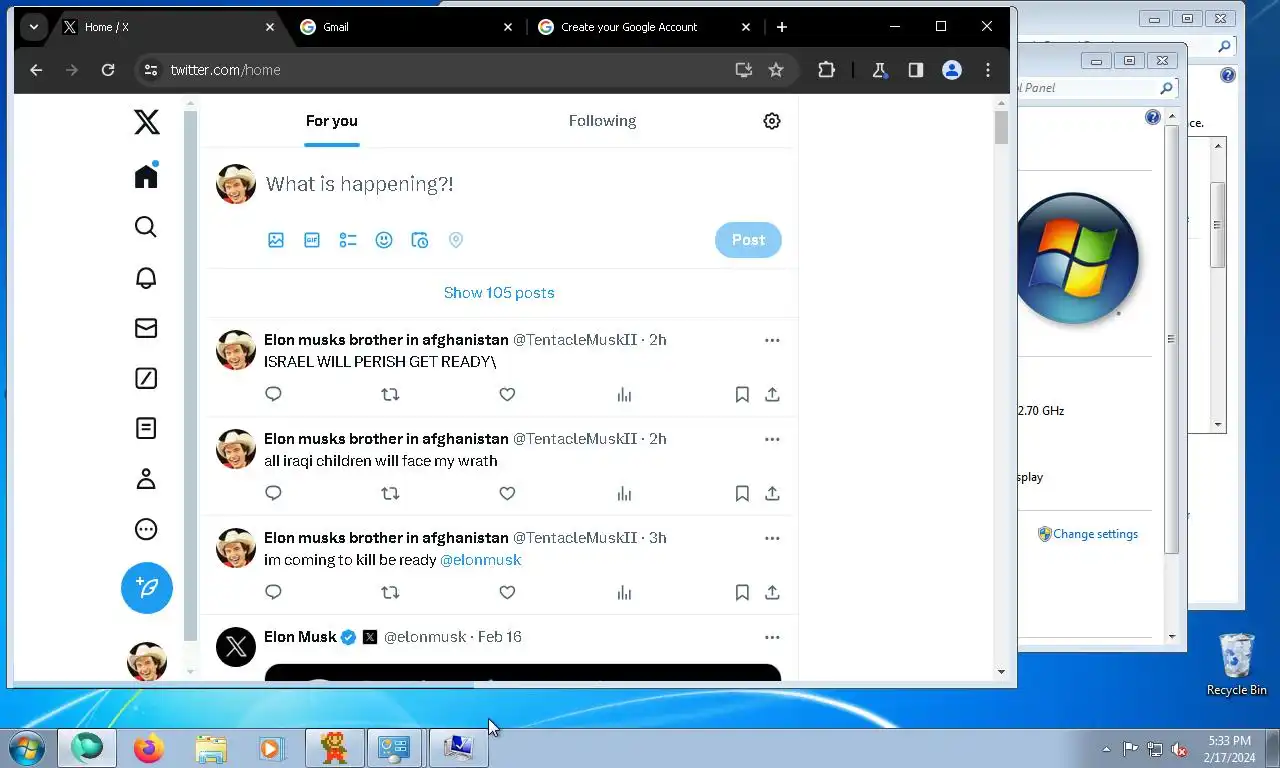Add a poll to the post
The image size is (1280, 768).
(x=348, y=240)
